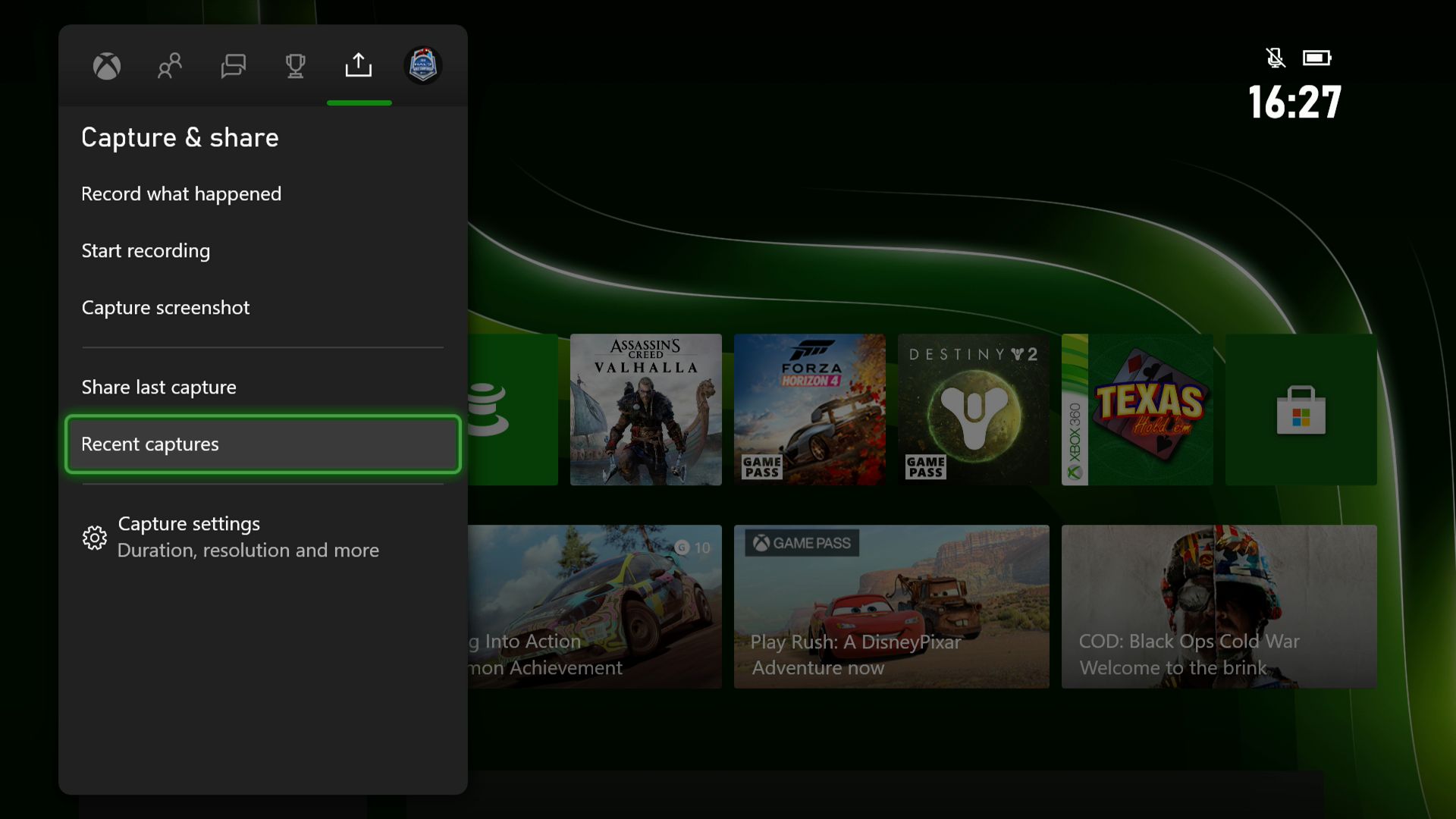Viewport: 1456px width, 819px height.
Task: Open the People tab icon
Action: tap(170, 66)
